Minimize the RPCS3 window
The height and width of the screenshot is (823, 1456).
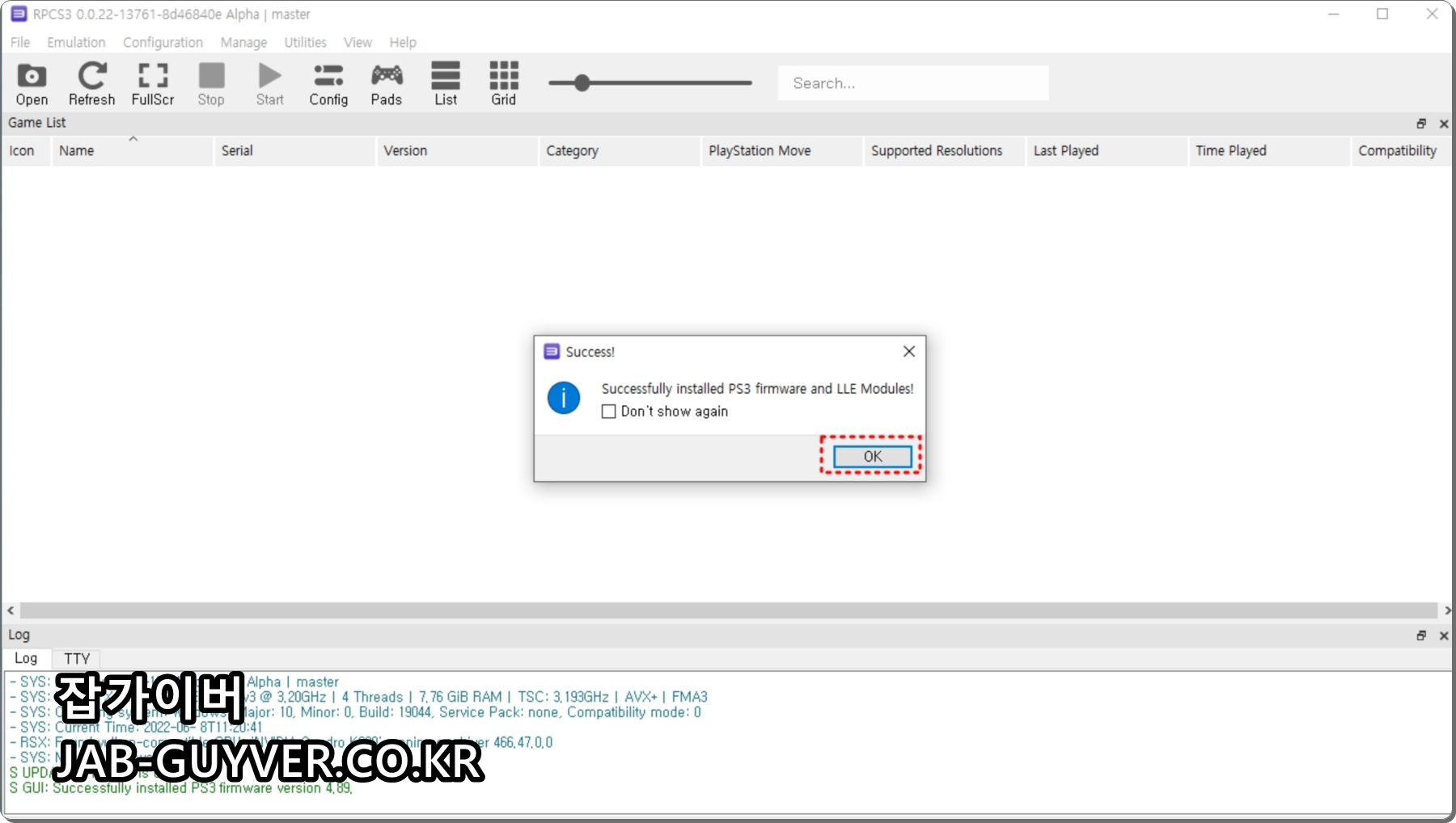point(1334,14)
